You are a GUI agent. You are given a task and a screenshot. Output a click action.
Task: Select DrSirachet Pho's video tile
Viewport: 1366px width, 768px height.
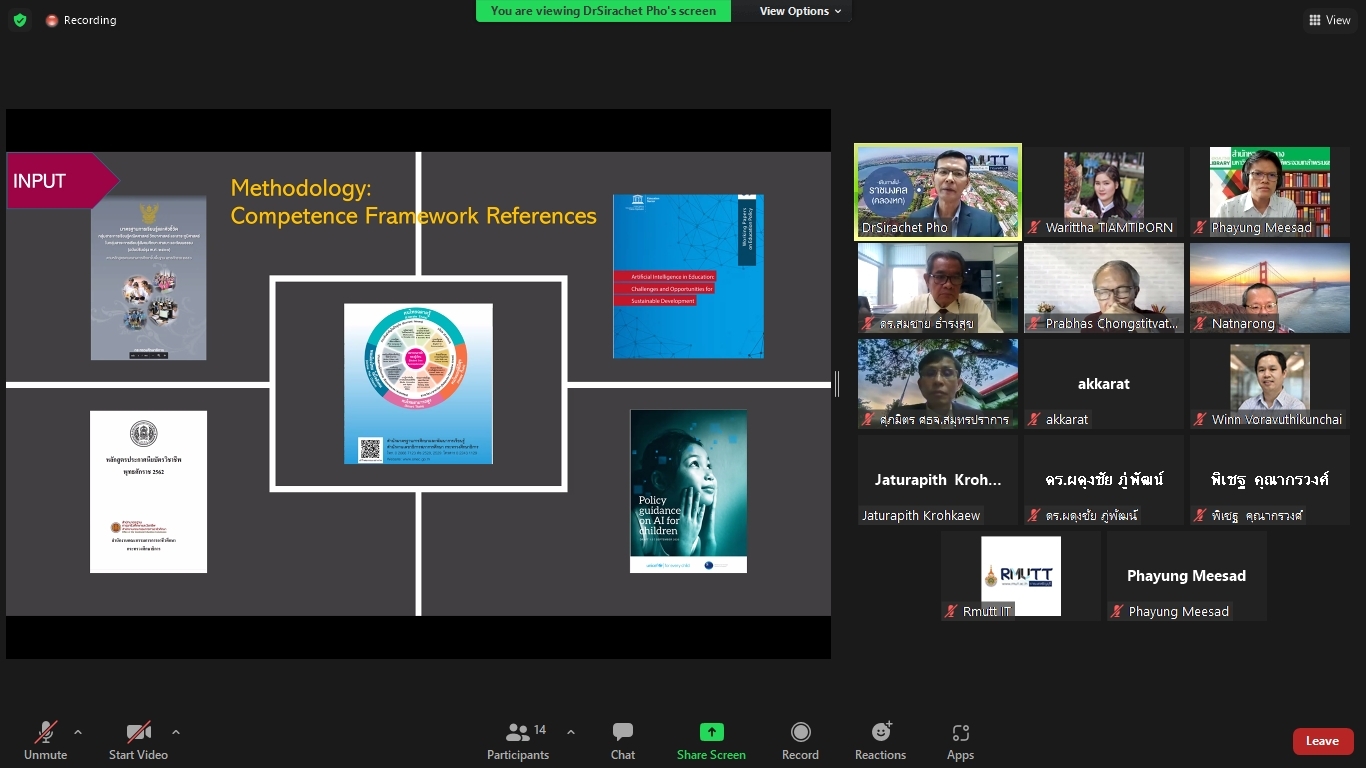click(937, 192)
